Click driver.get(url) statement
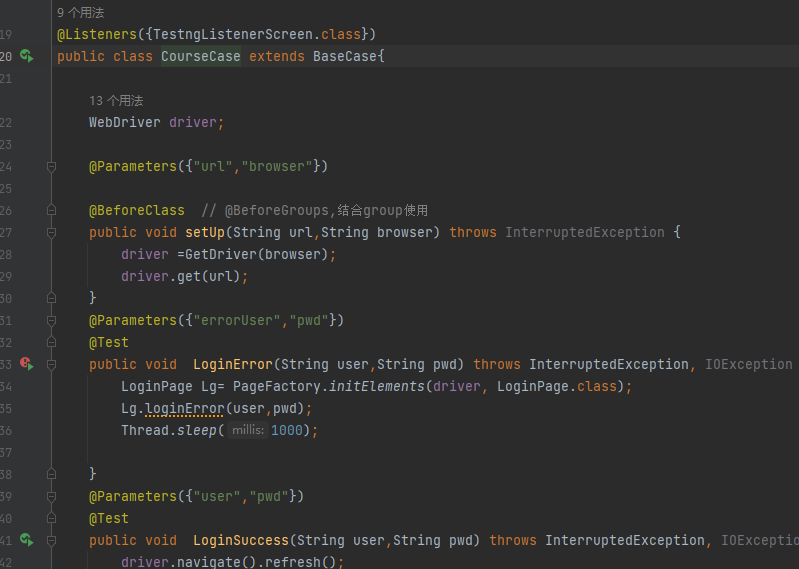Image resolution: width=799 pixels, height=569 pixels. point(184,276)
